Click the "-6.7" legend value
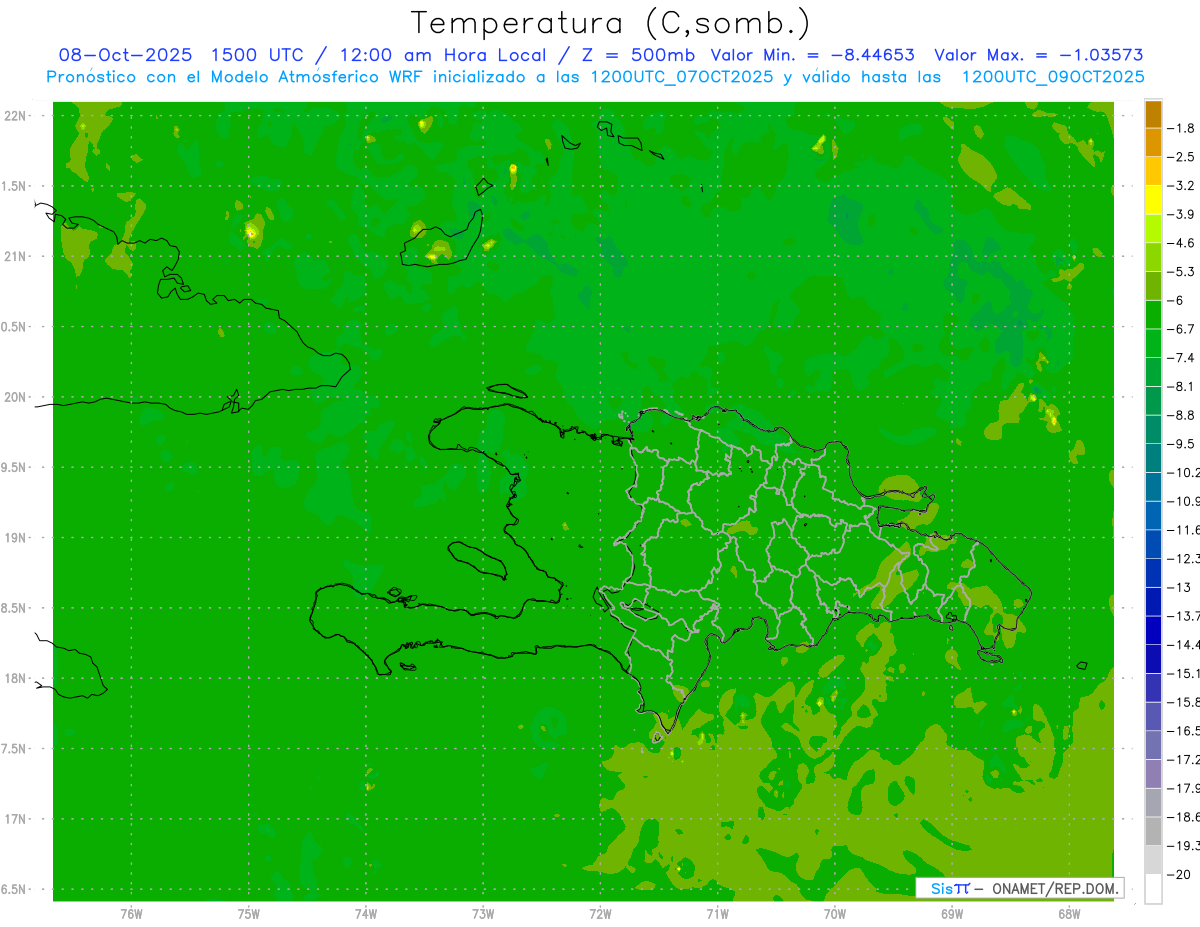The width and height of the screenshot is (1200, 927). pos(1181,328)
